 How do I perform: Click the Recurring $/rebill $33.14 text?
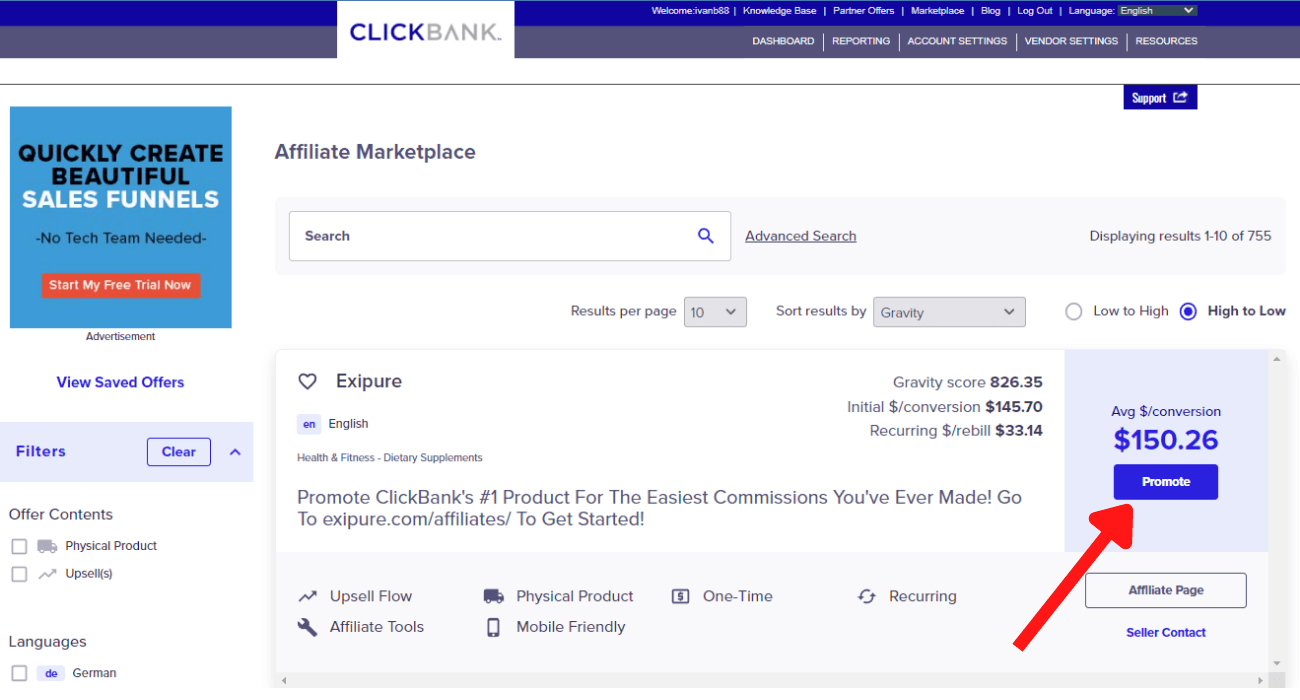click(x=956, y=431)
